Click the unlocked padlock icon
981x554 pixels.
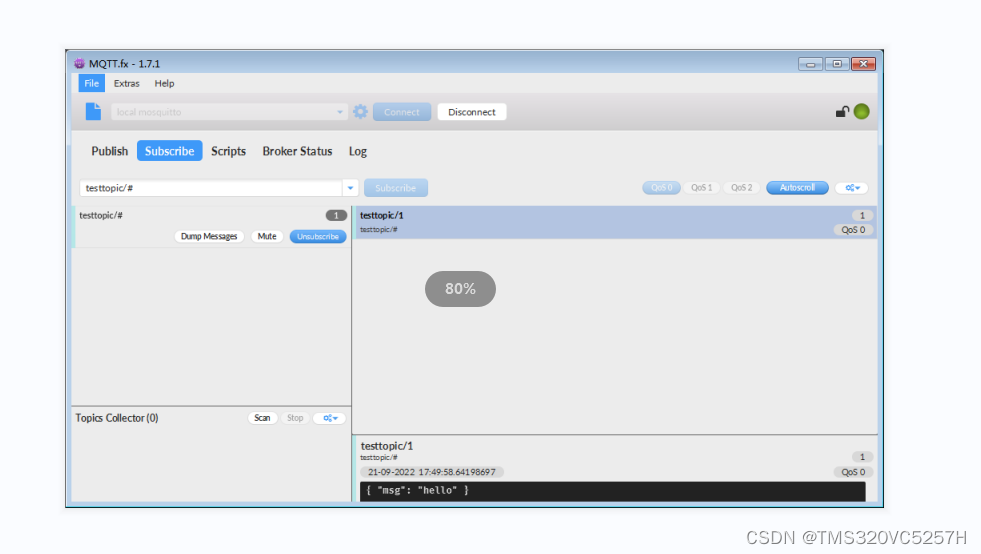pyautogui.click(x=842, y=112)
